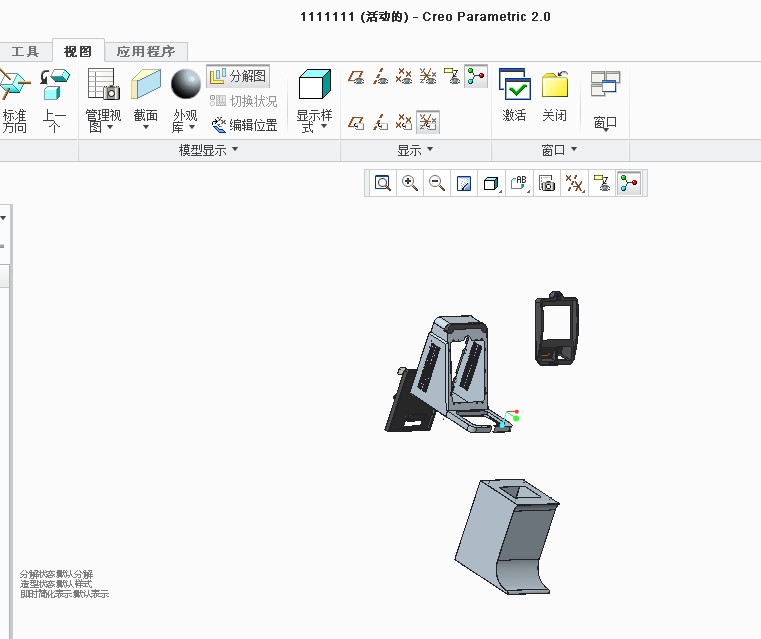Switch to the 应用程序 (Applications) tab
The width and height of the screenshot is (761, 639).
pos(145,51)
